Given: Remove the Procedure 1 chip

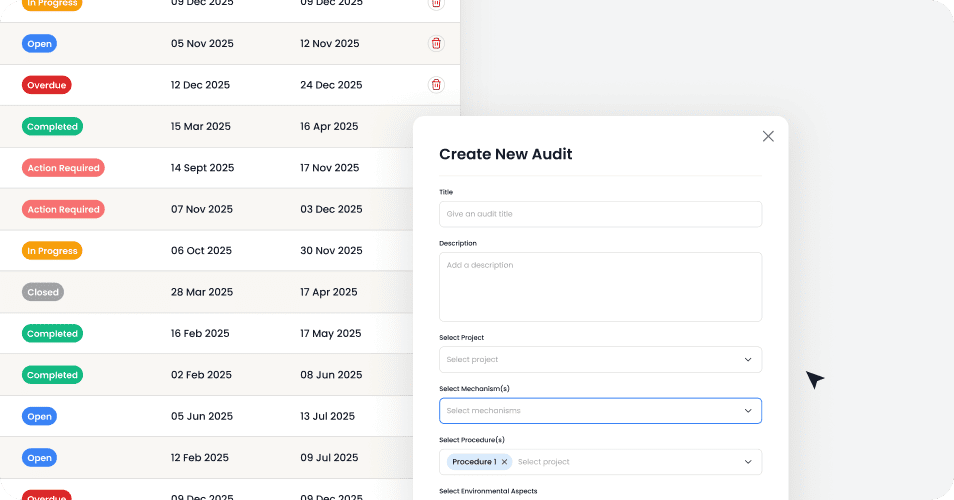Looking at the screenshot, I should pyautogui.click(x=504, y=462).
